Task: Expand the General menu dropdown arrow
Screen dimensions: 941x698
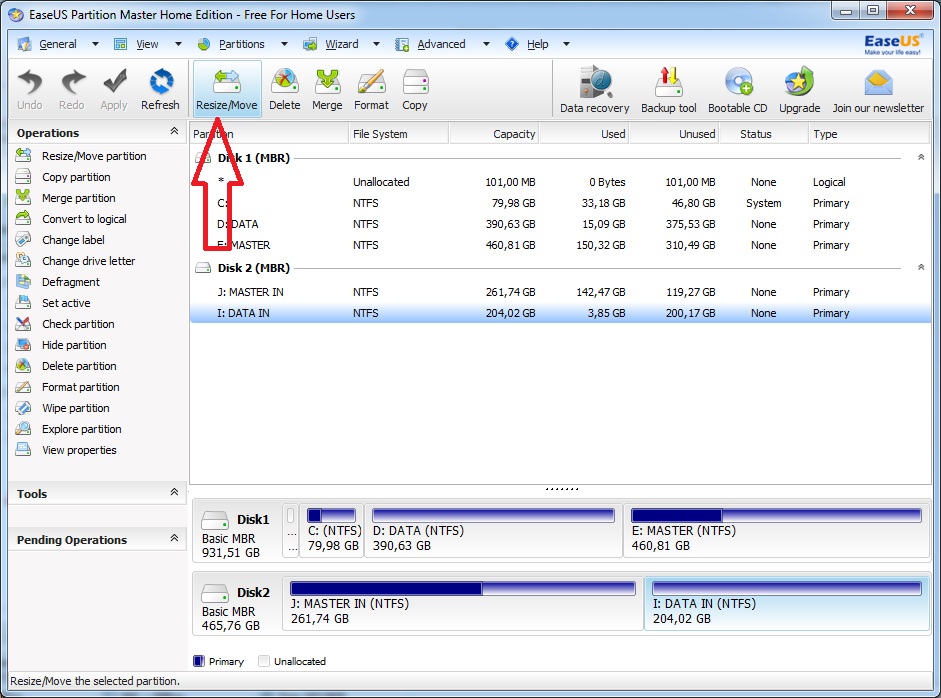Action: click(x=95, y=44)
